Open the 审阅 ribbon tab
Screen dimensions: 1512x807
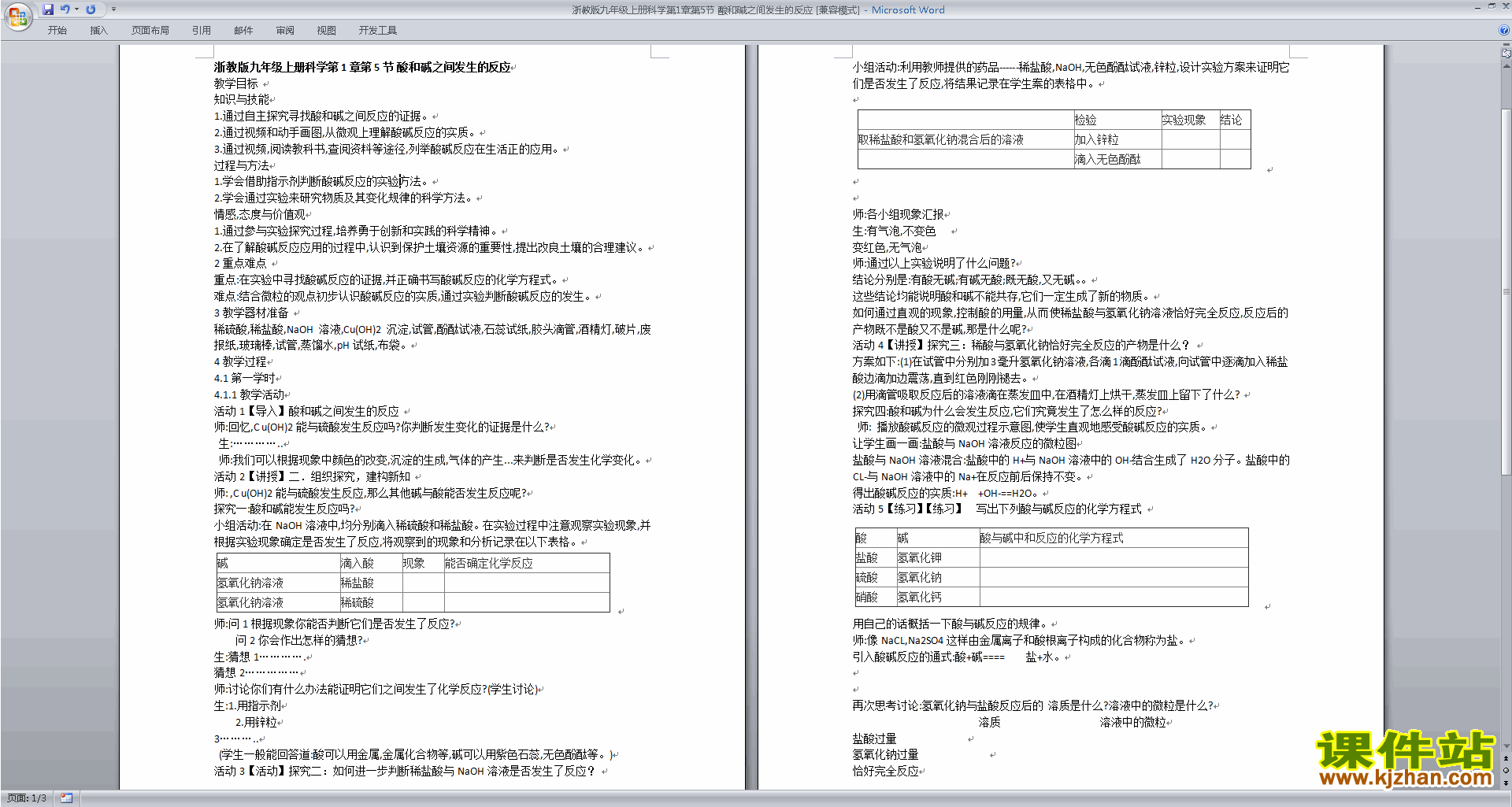285,31
